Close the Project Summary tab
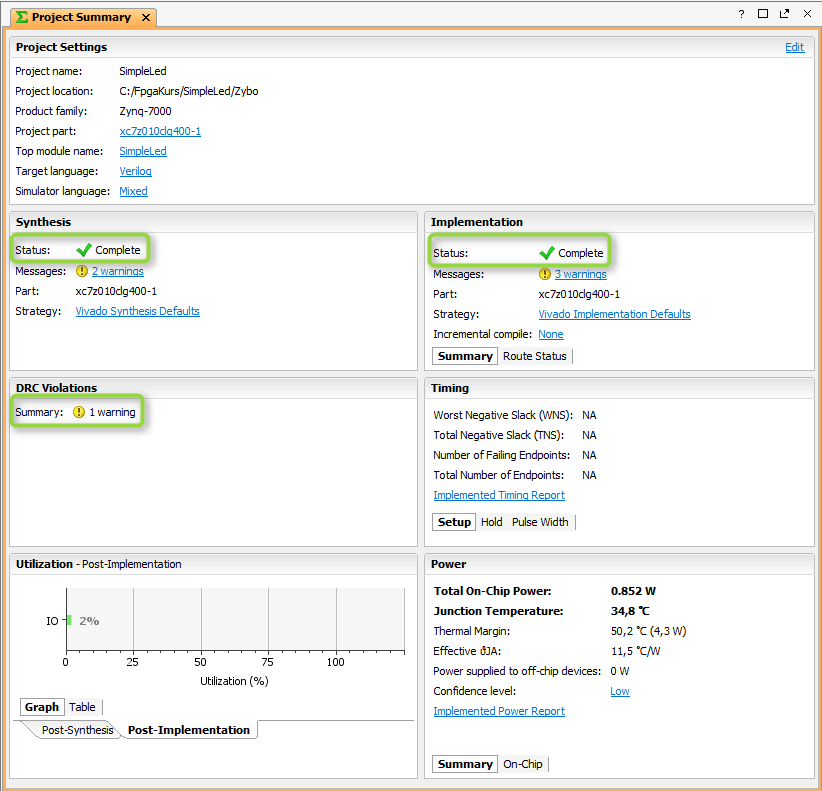822x791 pixels. coord(146,17)
